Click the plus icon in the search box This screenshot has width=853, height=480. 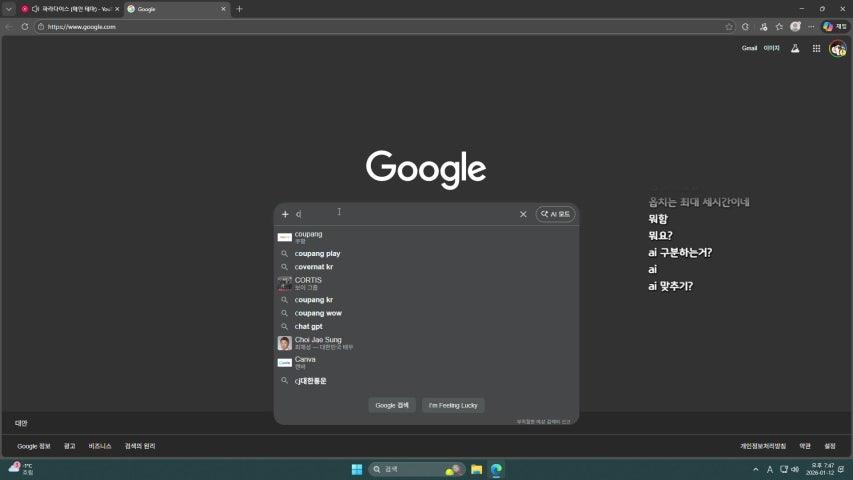(285, 214)
